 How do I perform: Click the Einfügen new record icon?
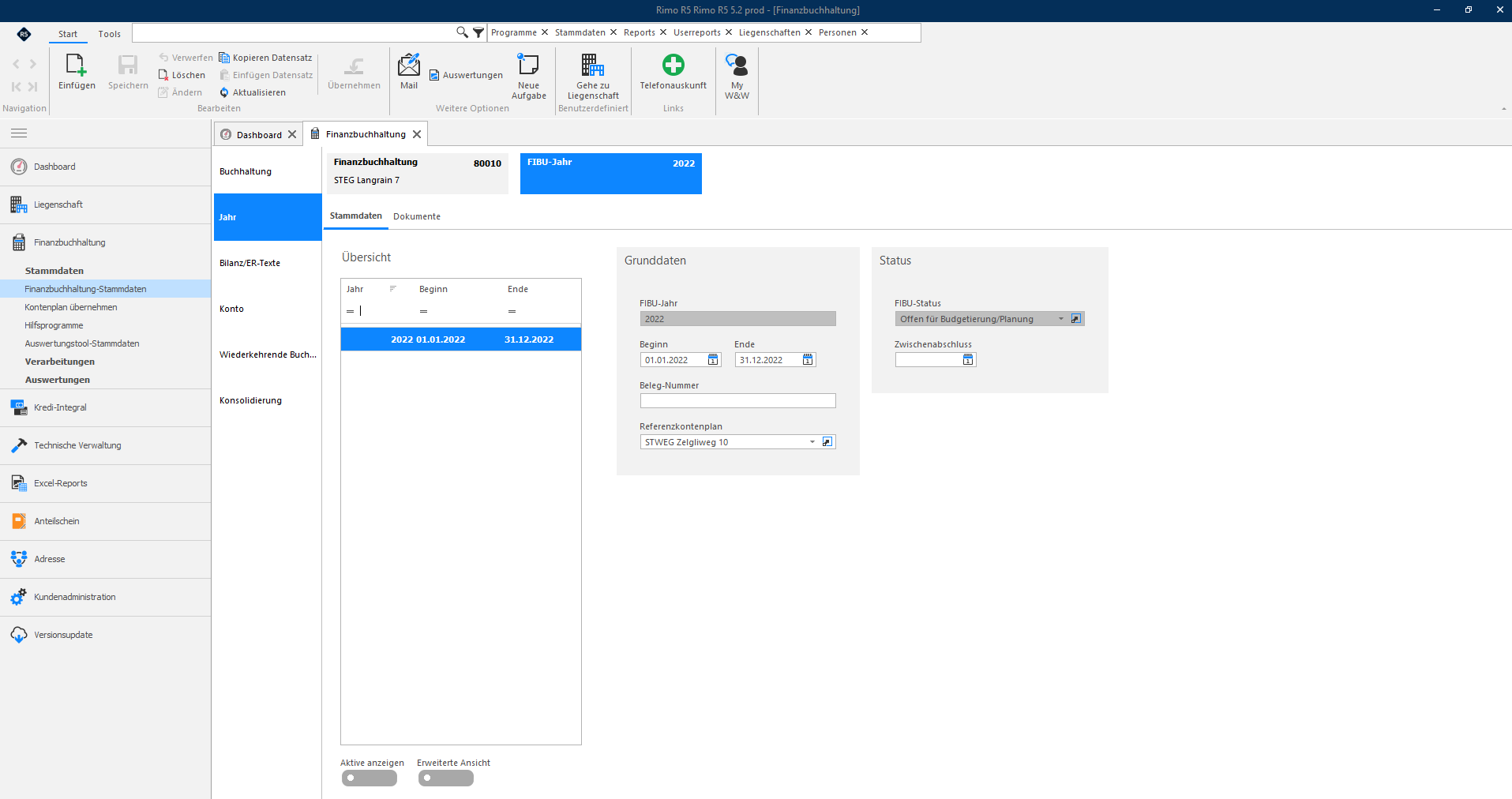click(77, 66)
